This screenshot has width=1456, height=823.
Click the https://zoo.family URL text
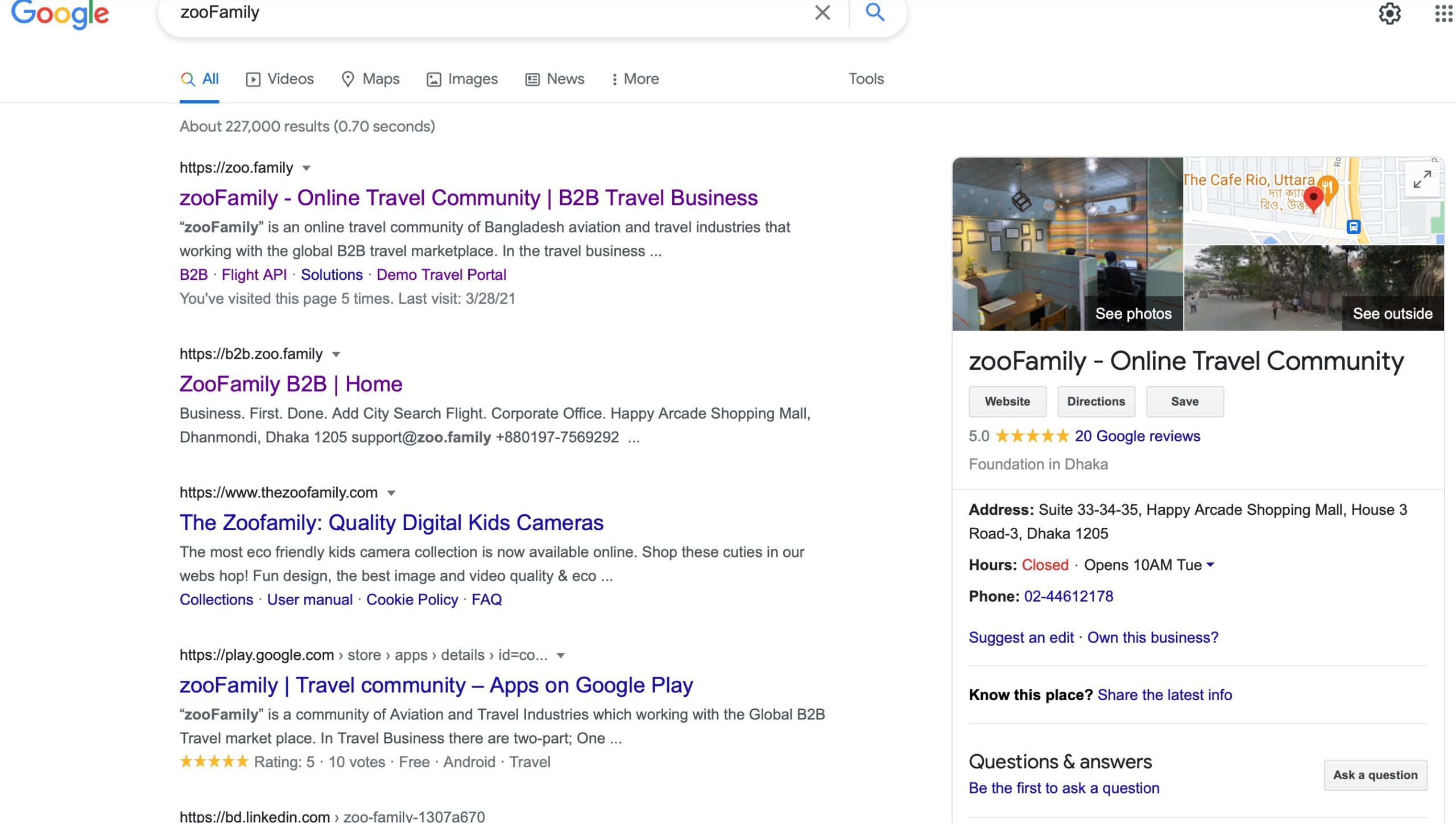pyautogui.click(x=237, y=168)
